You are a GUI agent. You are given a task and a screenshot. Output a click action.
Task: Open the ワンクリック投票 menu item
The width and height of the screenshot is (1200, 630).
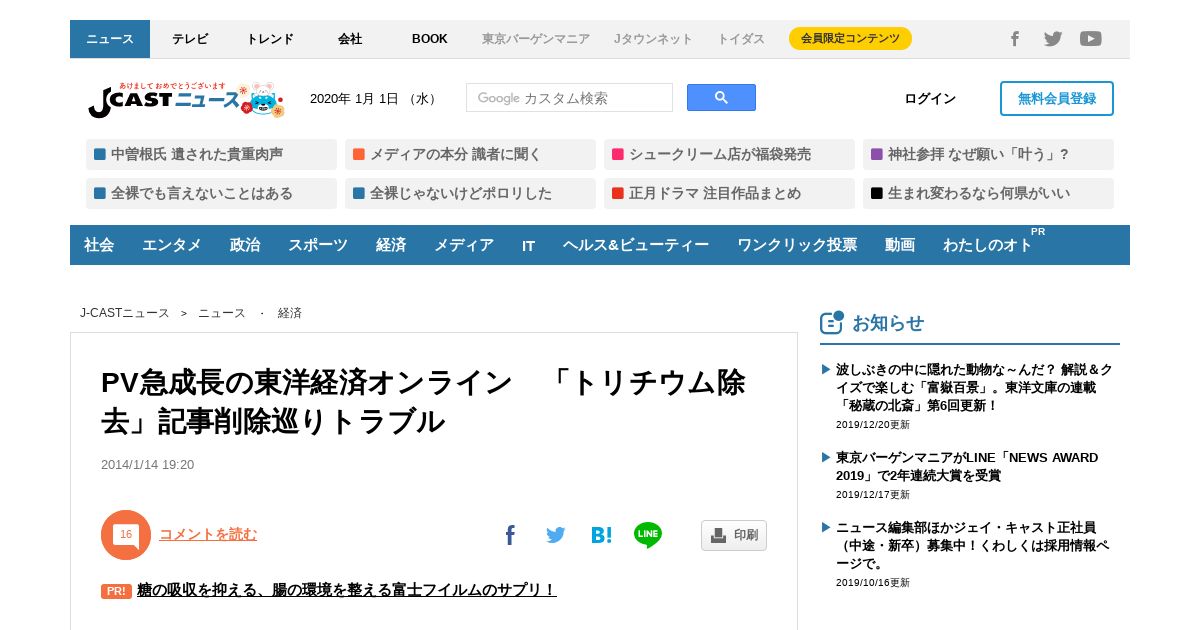[797, 245]
